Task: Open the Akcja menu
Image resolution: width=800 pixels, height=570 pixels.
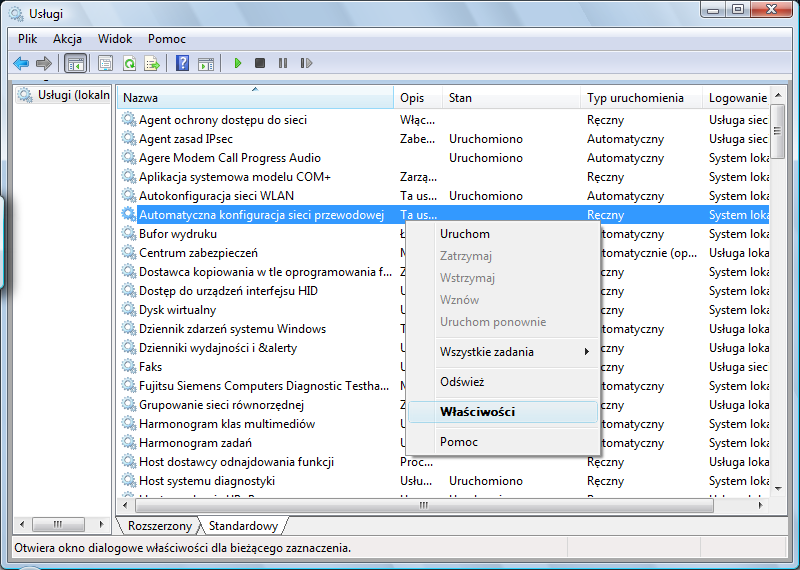Action: click(x=68, y=38)
